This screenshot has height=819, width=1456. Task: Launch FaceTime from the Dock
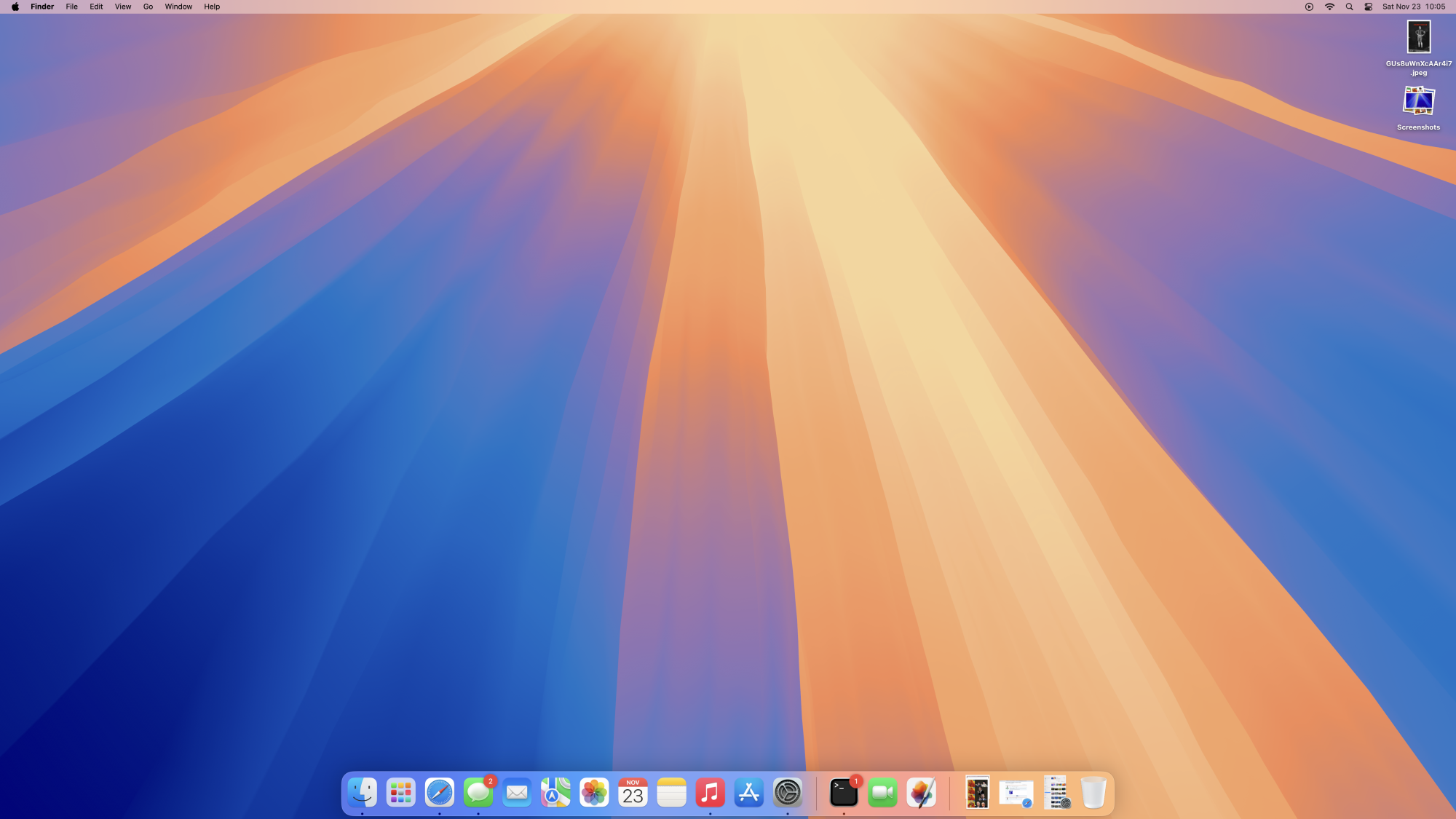pos(882,793)
